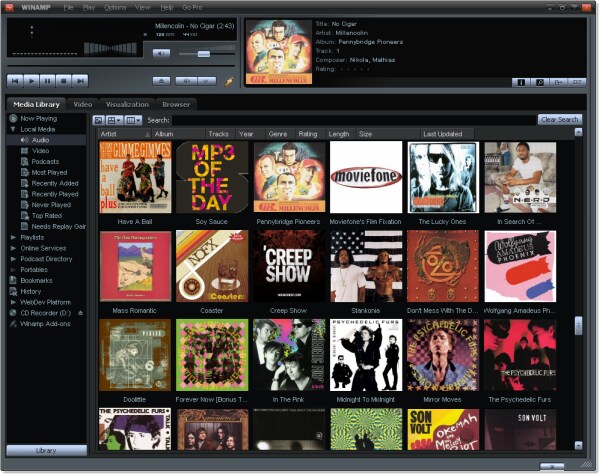
Task: Open the view layout dropdown arrow
Action: (119, 120)
